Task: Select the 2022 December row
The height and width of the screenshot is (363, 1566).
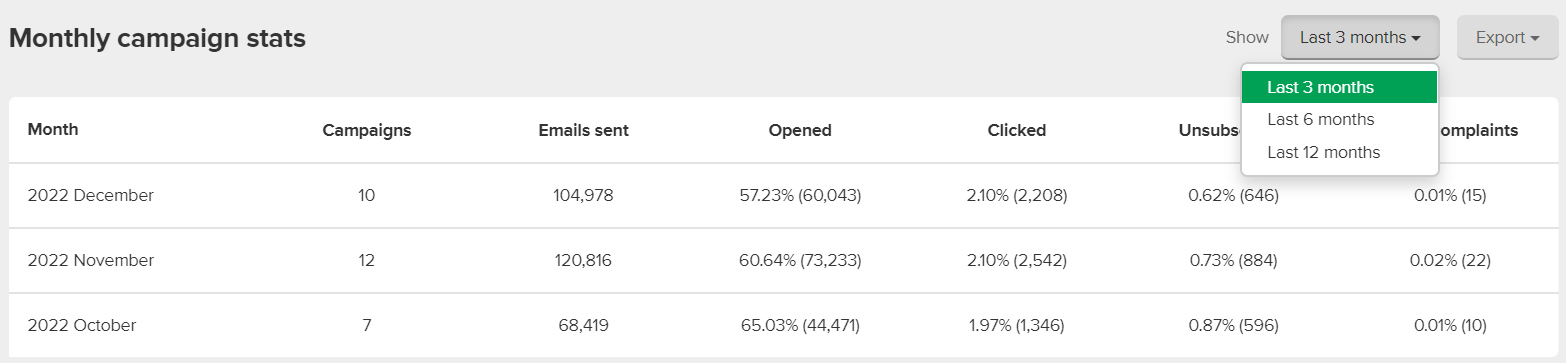Action: (x=784, y=196)
